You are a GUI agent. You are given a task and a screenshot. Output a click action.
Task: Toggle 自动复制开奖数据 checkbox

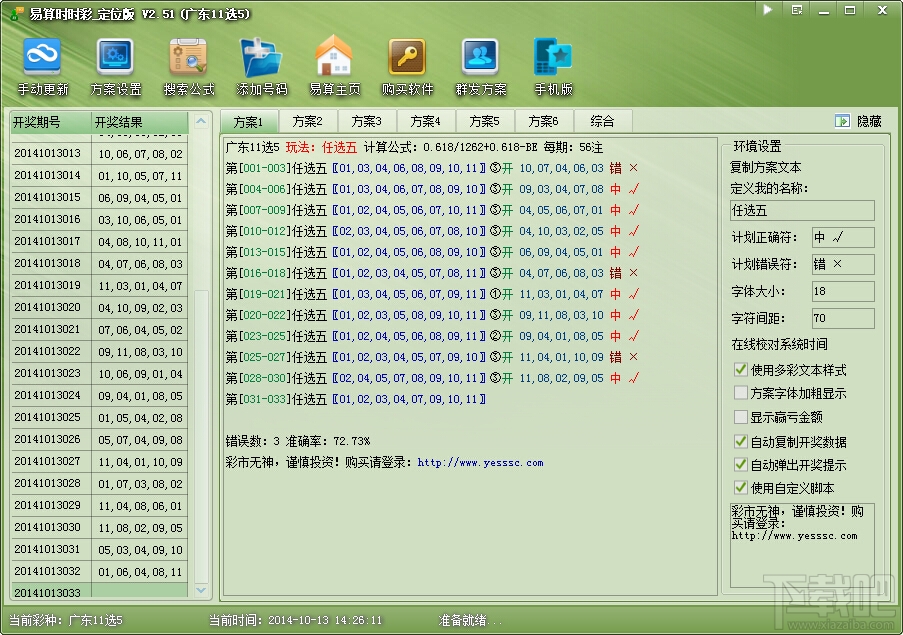pyautogui.click(x=741, y=441)
